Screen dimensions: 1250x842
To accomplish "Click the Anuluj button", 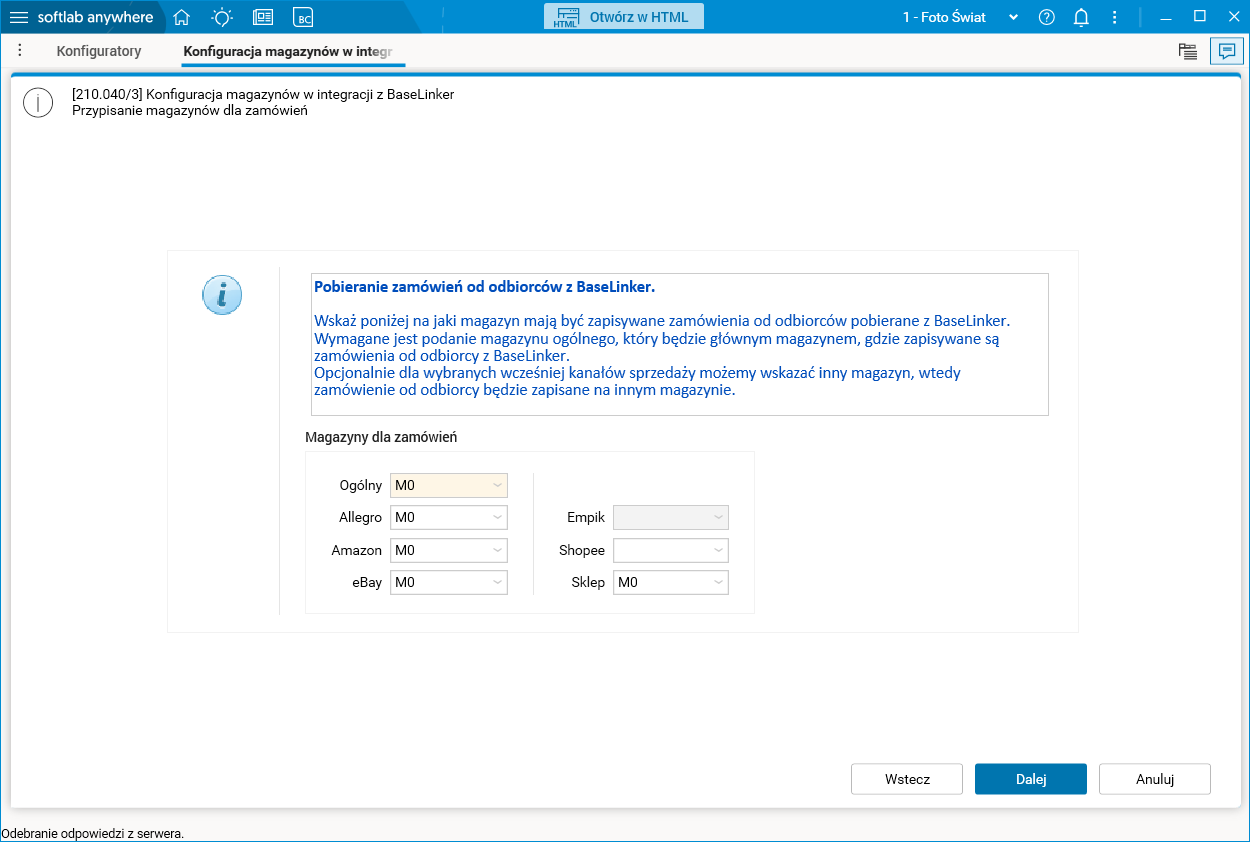I will (1155, 779).
